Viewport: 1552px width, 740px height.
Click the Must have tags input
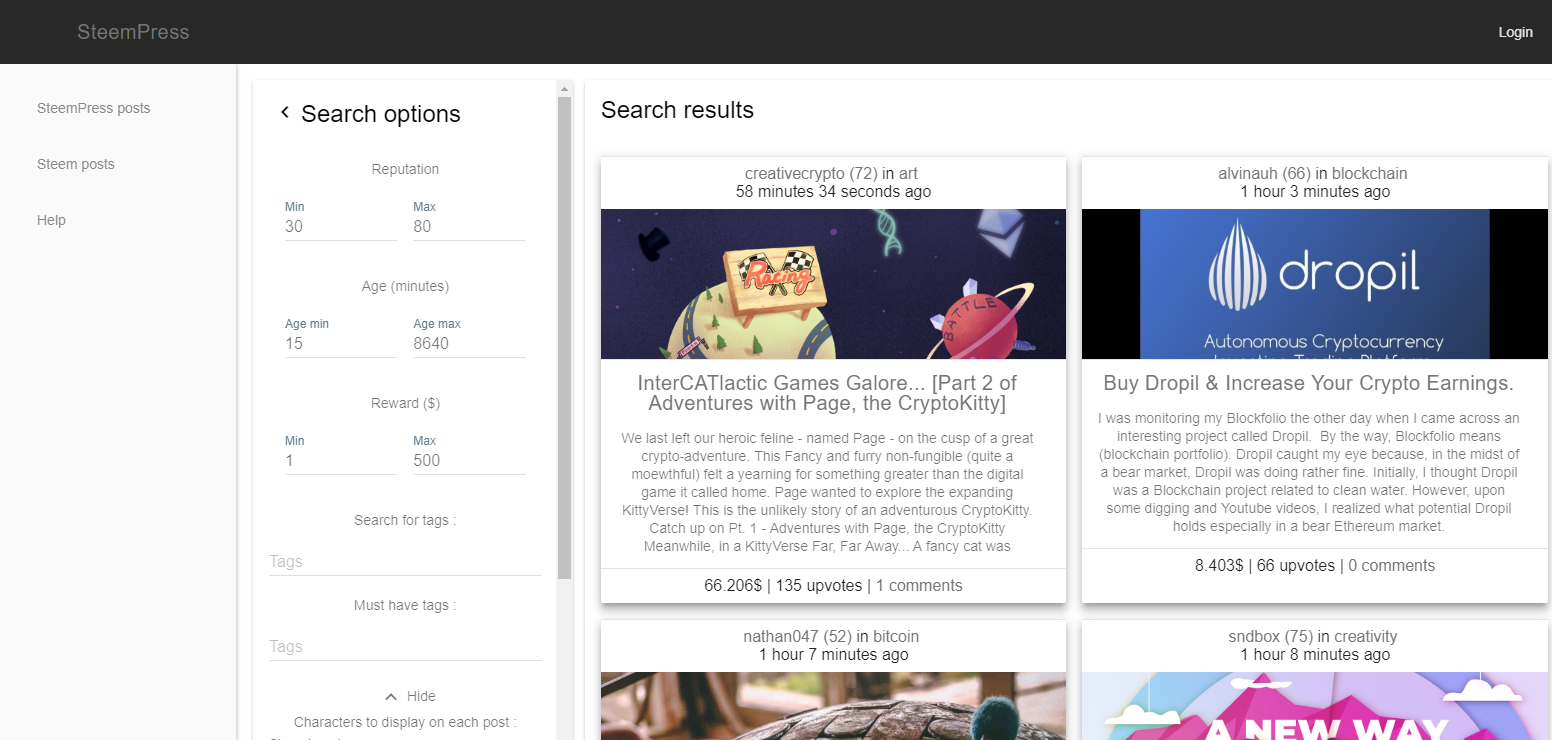[x=405, y=647]
